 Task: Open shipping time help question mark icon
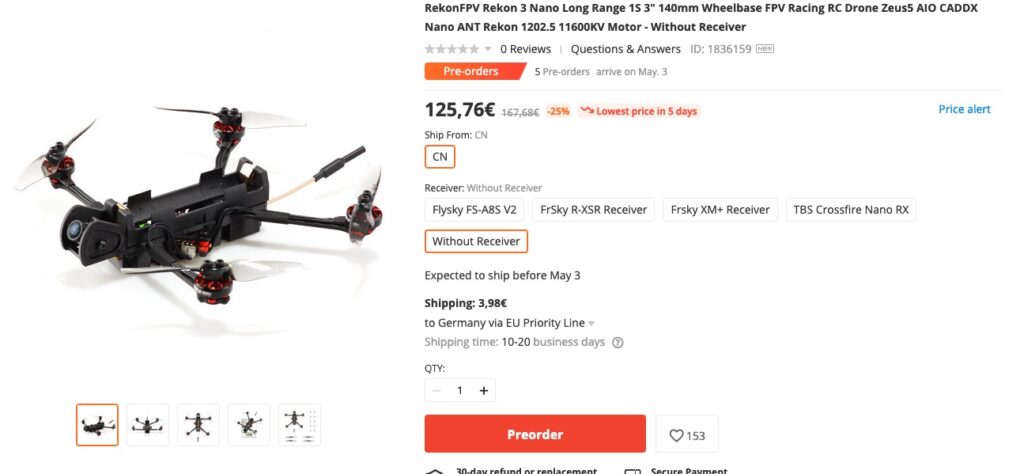(617, 343)
